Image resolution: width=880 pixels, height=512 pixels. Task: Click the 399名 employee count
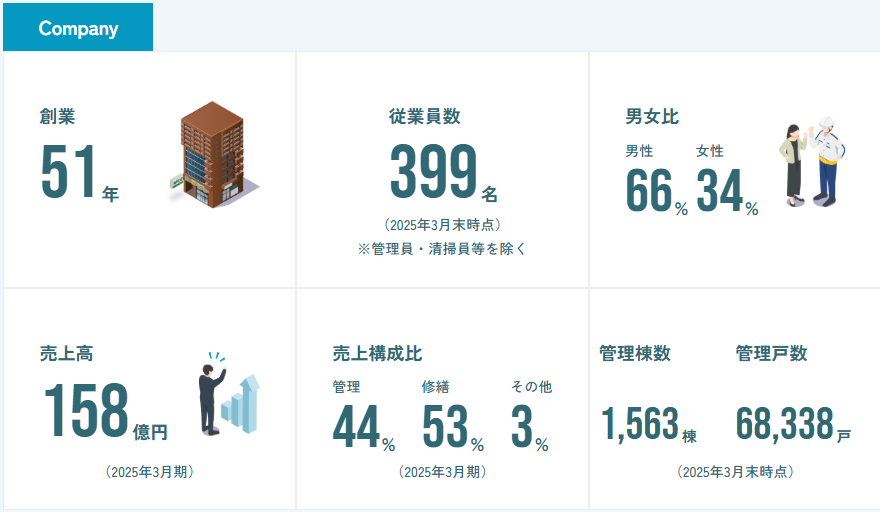click(442, 175)
